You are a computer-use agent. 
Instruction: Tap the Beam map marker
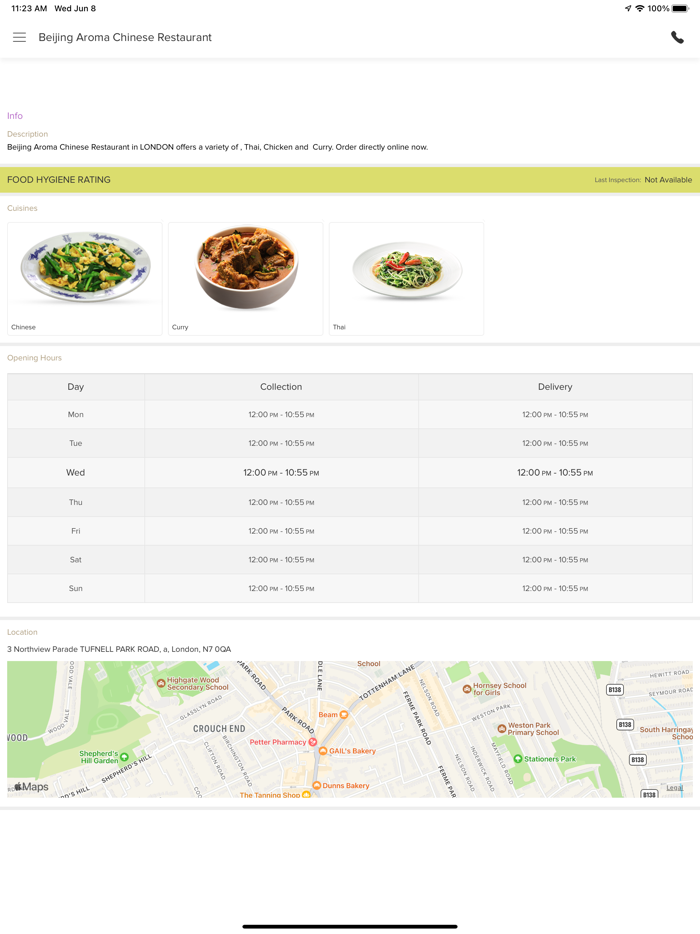(x=344, y=714)
